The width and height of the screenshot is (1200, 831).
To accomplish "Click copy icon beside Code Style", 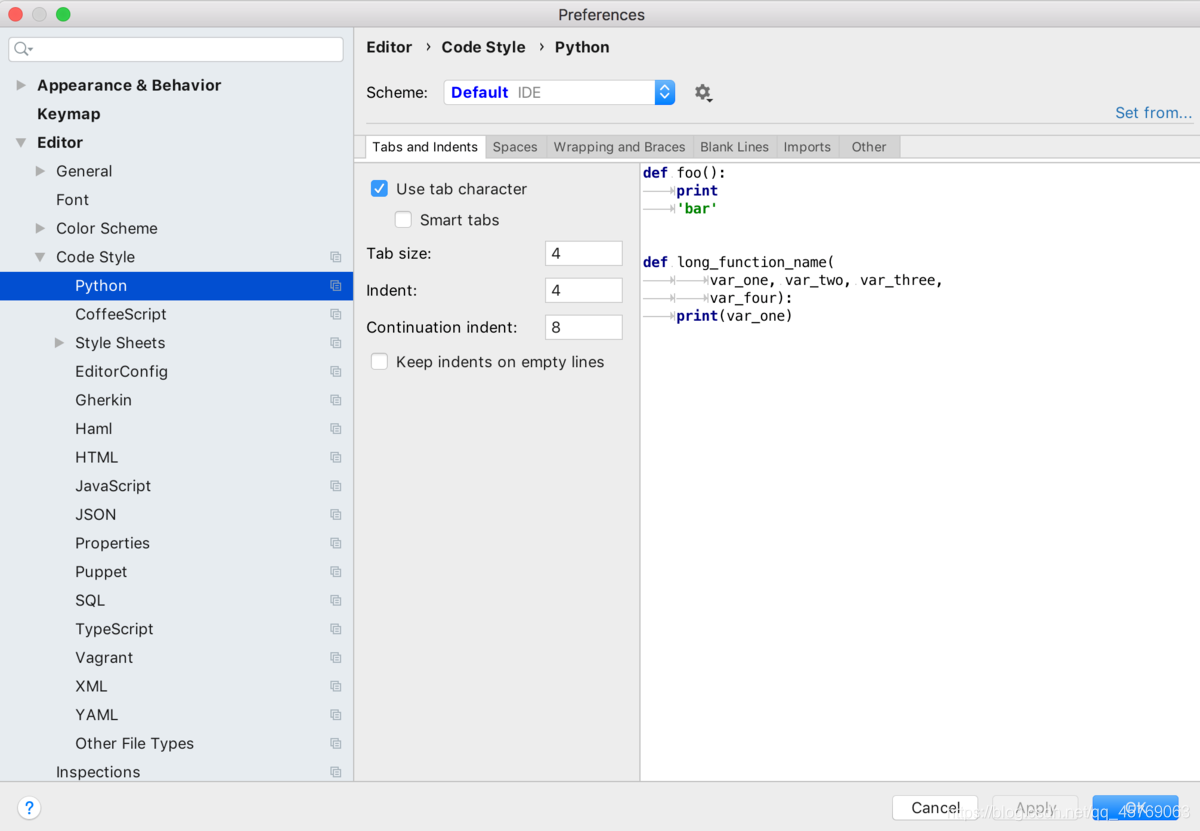I will pos(336,257).
